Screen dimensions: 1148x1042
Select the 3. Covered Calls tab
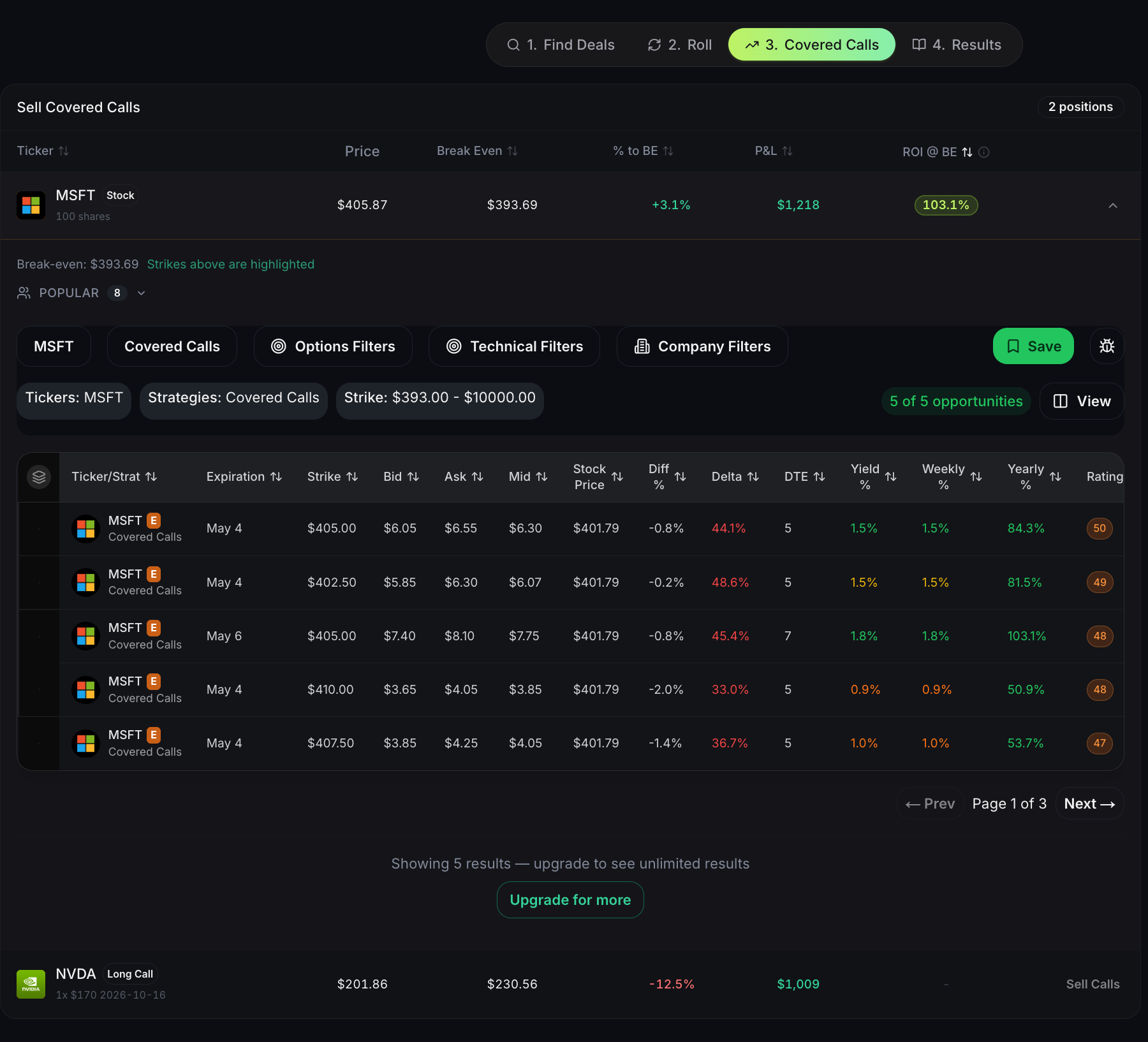[x=812, y=45]
